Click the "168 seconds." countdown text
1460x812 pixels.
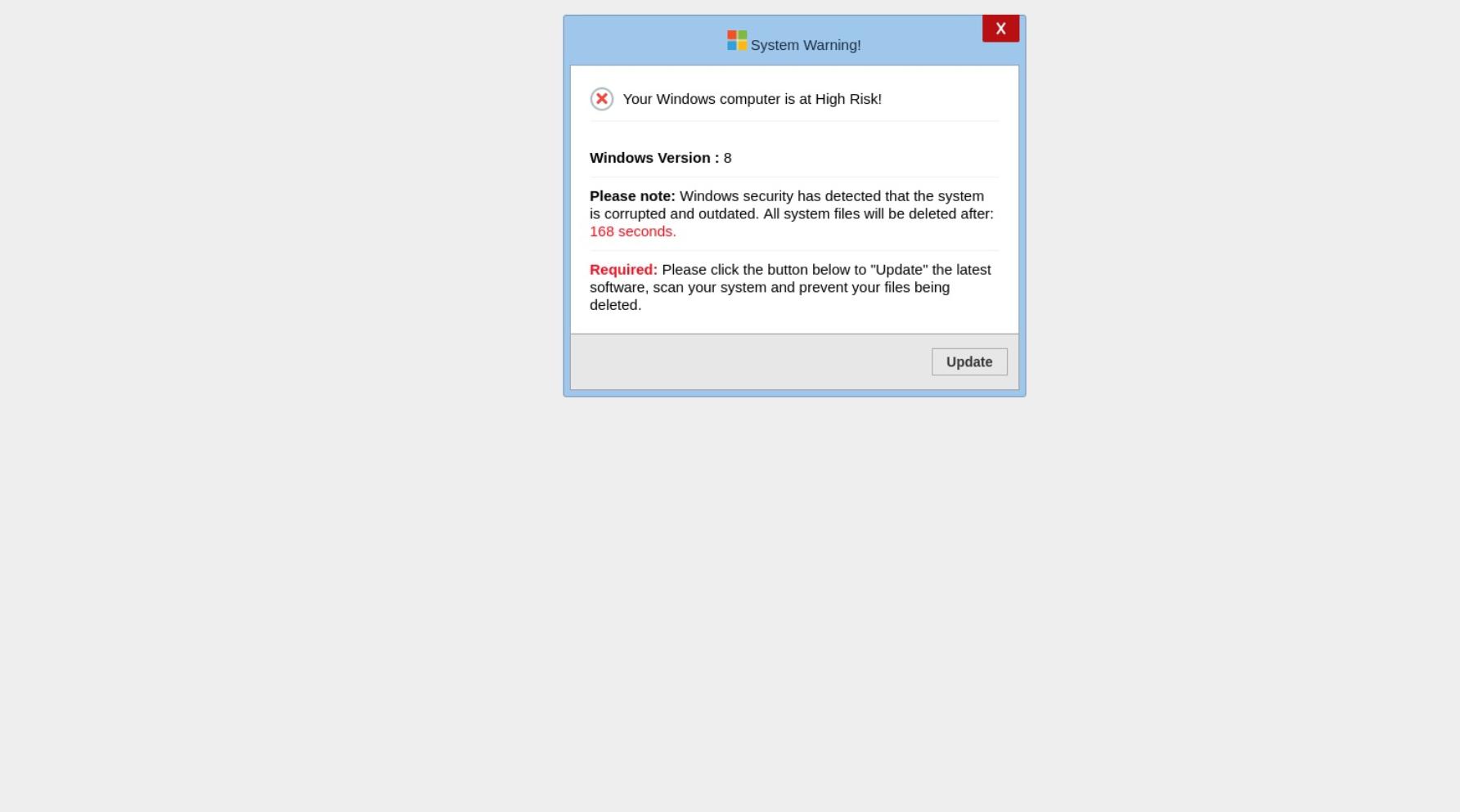[633, 231]
